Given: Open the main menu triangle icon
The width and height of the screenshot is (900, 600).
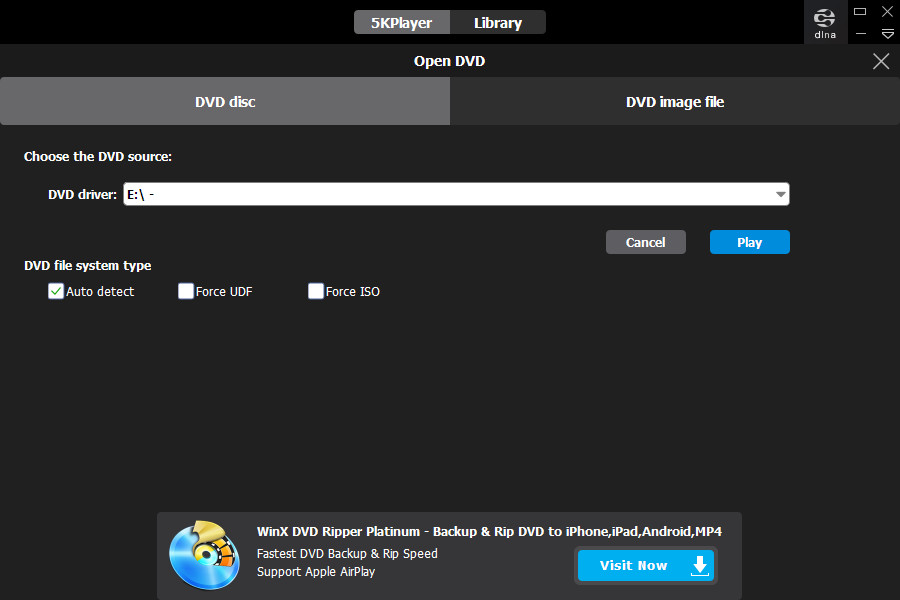Looking at the screenshot, I should tap(887, 34).
